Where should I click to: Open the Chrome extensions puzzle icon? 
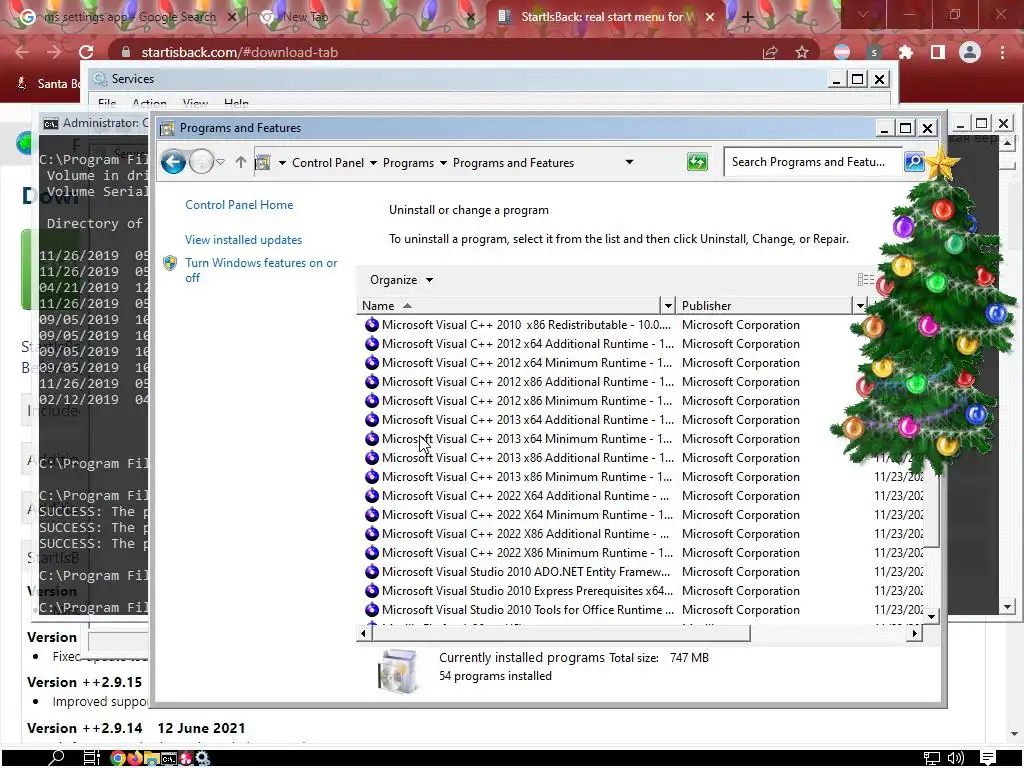pyautogui.click(x=906, y=52)
